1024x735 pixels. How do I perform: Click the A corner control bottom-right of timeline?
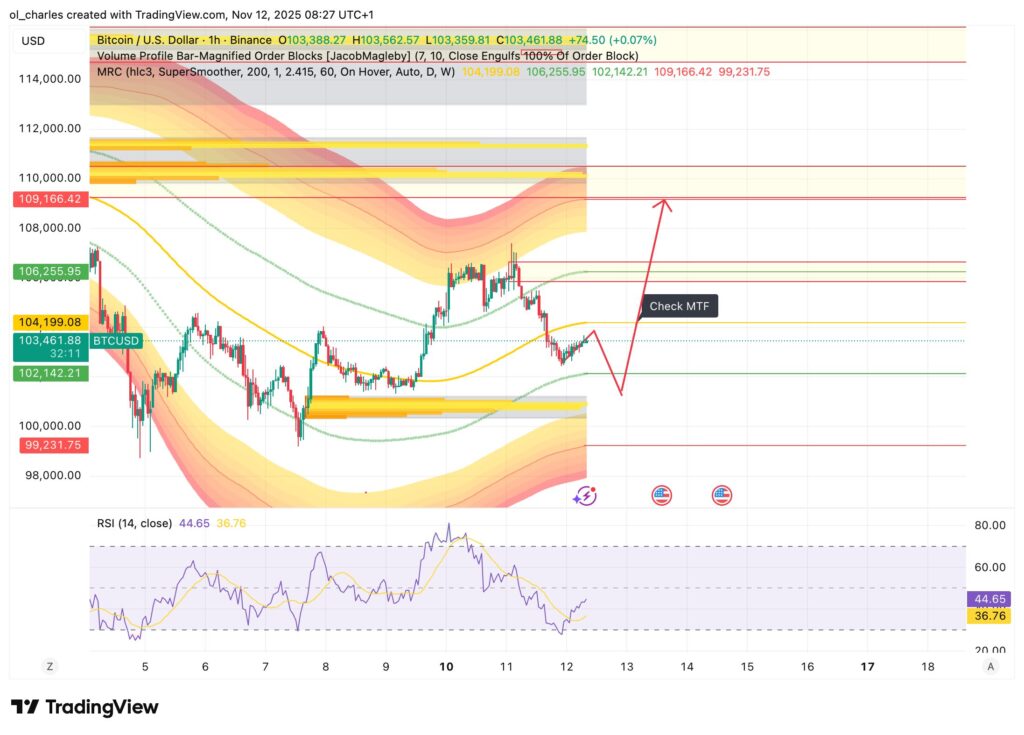(x=992, y=665)
